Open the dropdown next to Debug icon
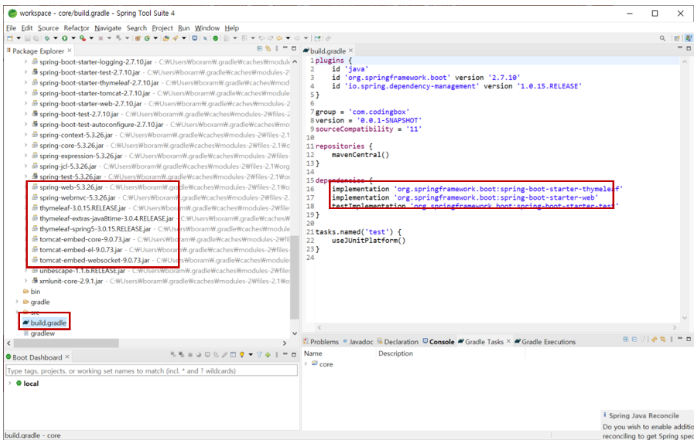Image resolution: width=700 pixels, height=444 pixels. tap(55, 38)
